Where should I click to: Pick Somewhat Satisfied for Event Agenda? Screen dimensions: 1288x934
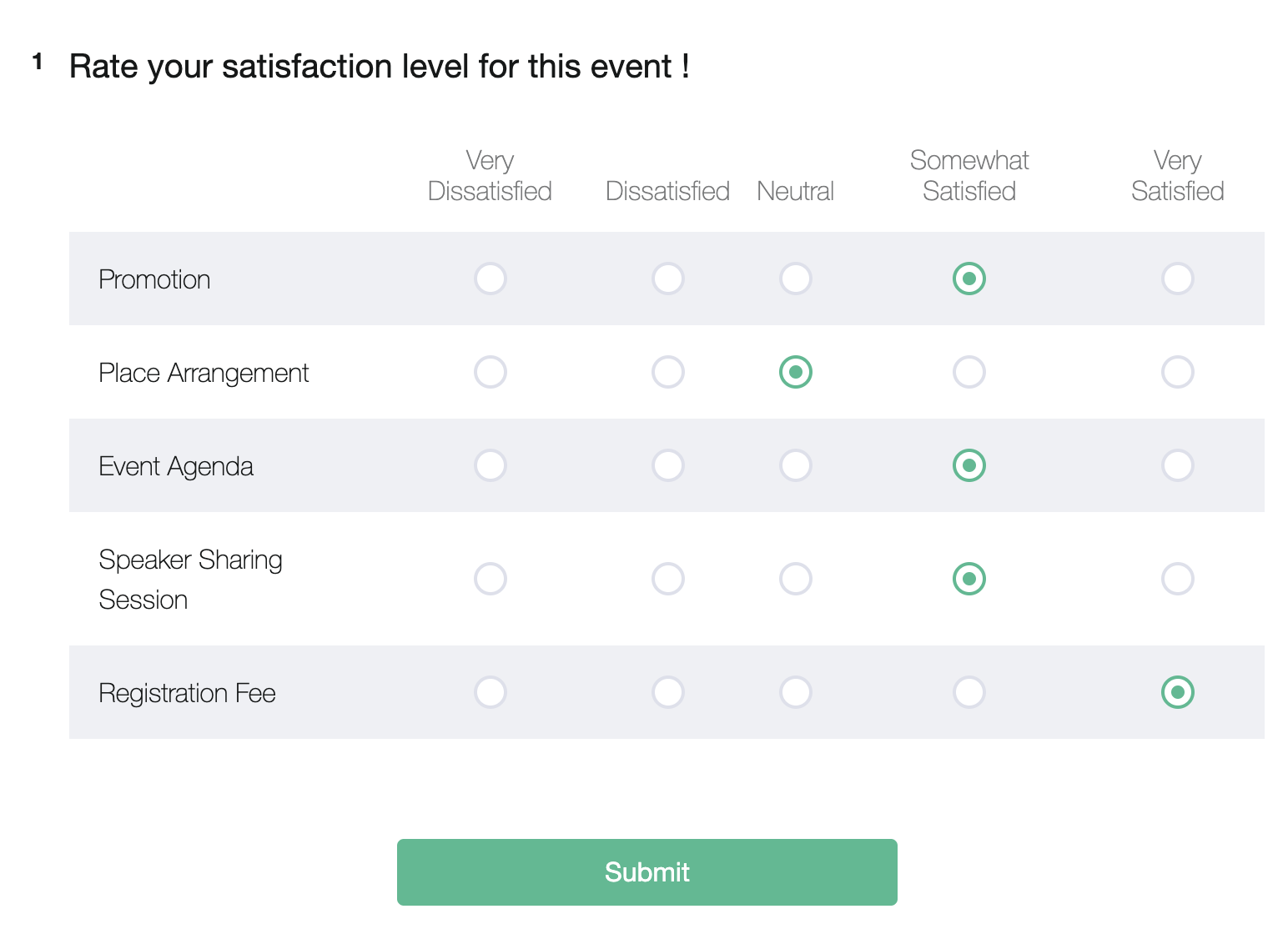pos(969,465)
